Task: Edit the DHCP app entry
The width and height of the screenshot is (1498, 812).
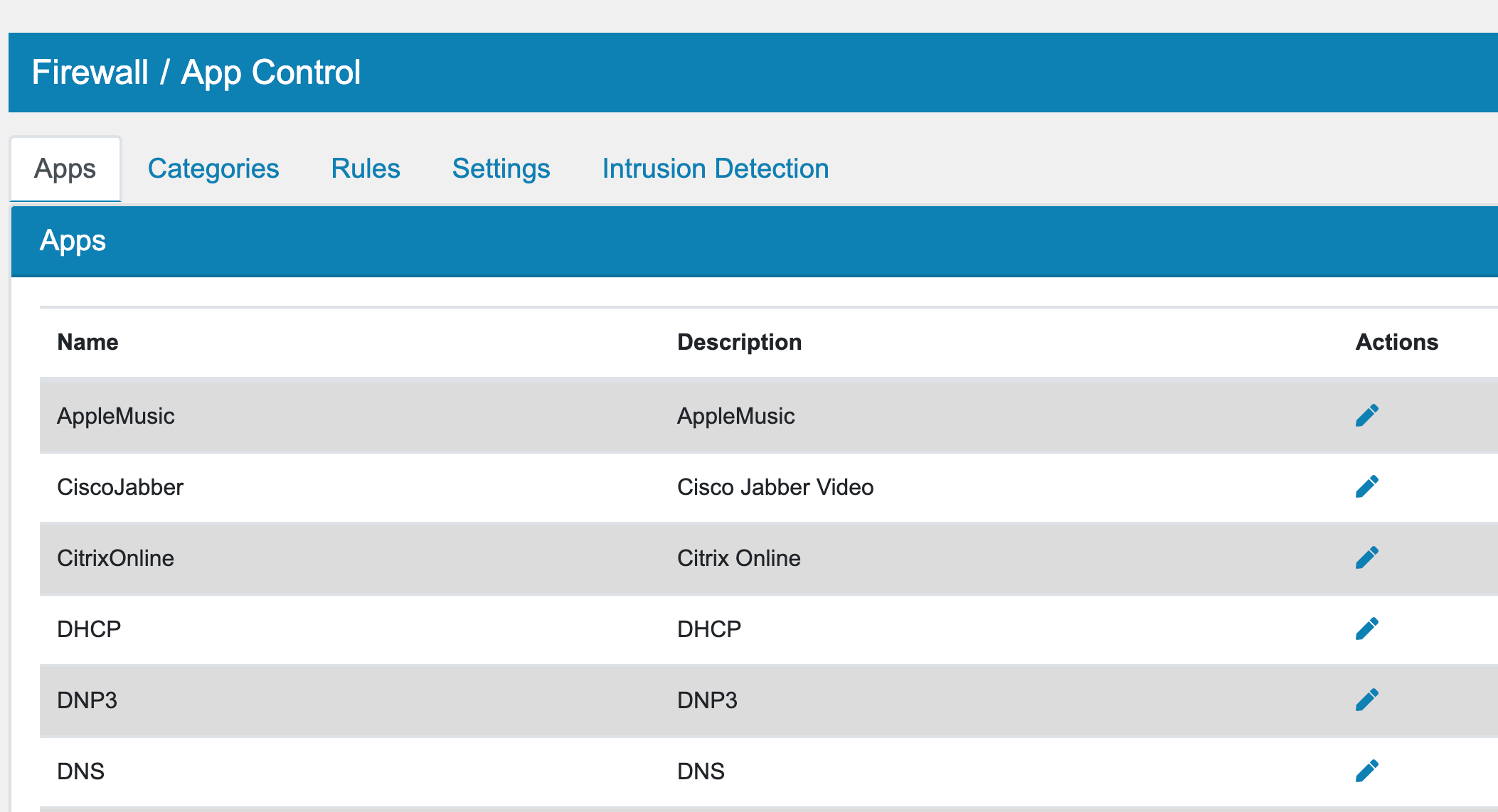Action: (x=1368, y=628)
